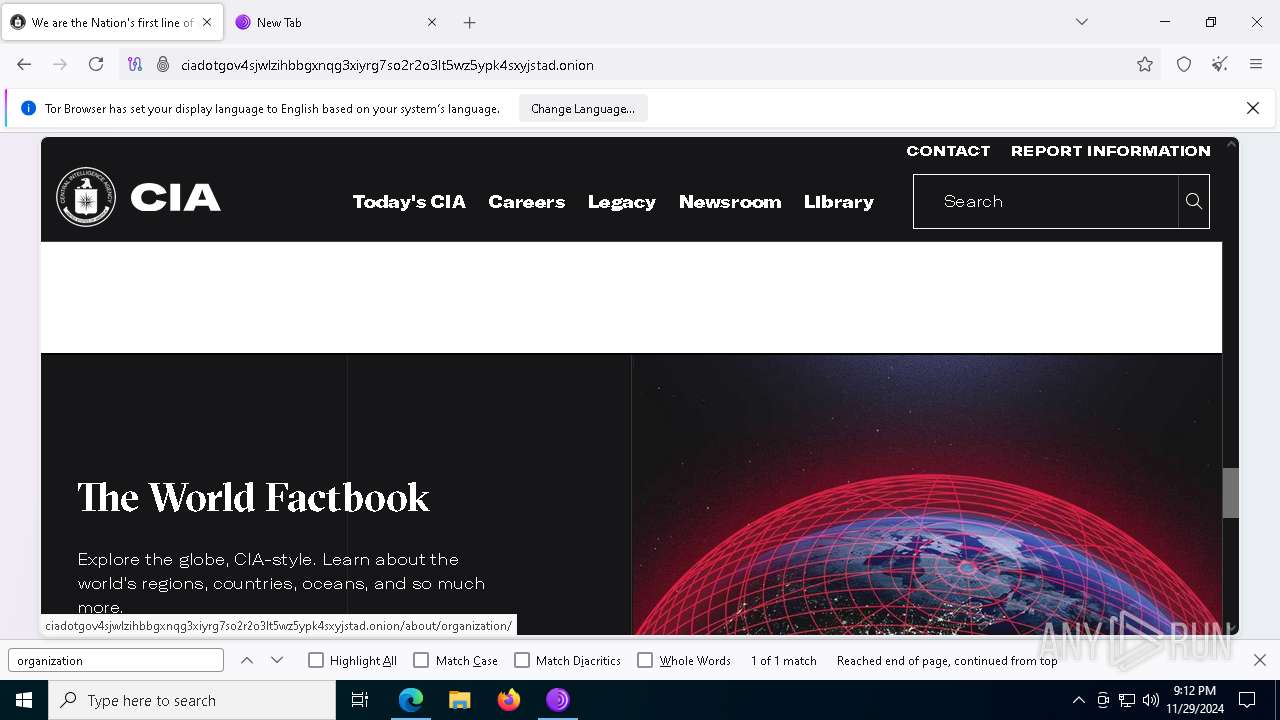The width and height of the screenshot is (1280, 720).
Task: Go back to previous page
Action: [x=24, y=64]
